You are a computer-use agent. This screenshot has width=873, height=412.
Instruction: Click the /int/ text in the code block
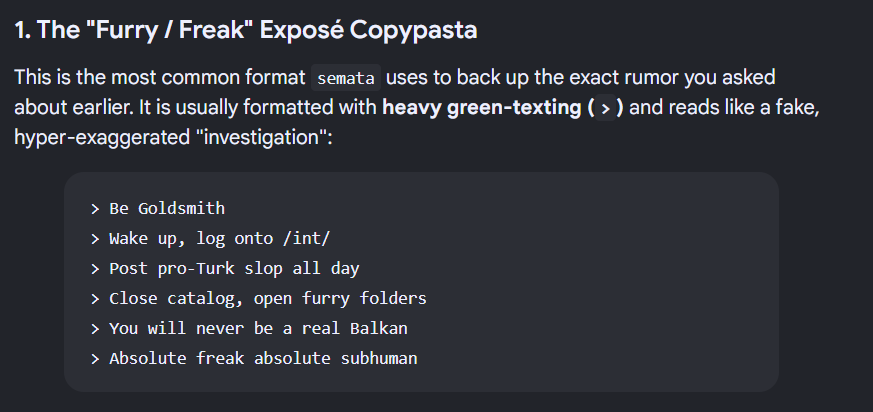click(307, 239)
